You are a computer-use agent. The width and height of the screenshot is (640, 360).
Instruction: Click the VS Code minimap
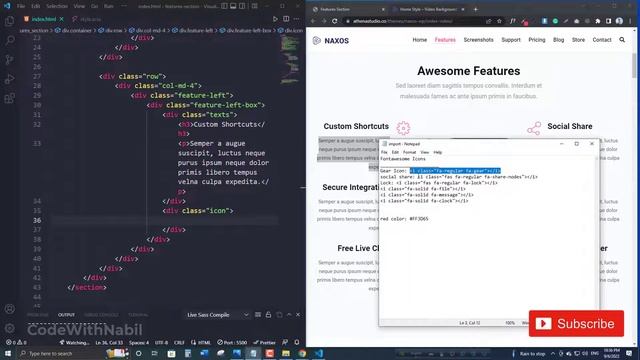(290, 60)
